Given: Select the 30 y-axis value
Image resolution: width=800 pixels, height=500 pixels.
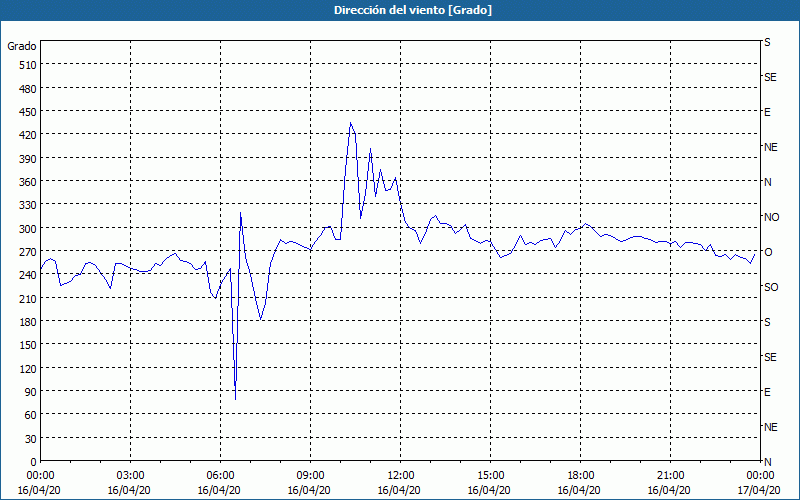Looking at the screenshot, I should click(x=31, y=439).
